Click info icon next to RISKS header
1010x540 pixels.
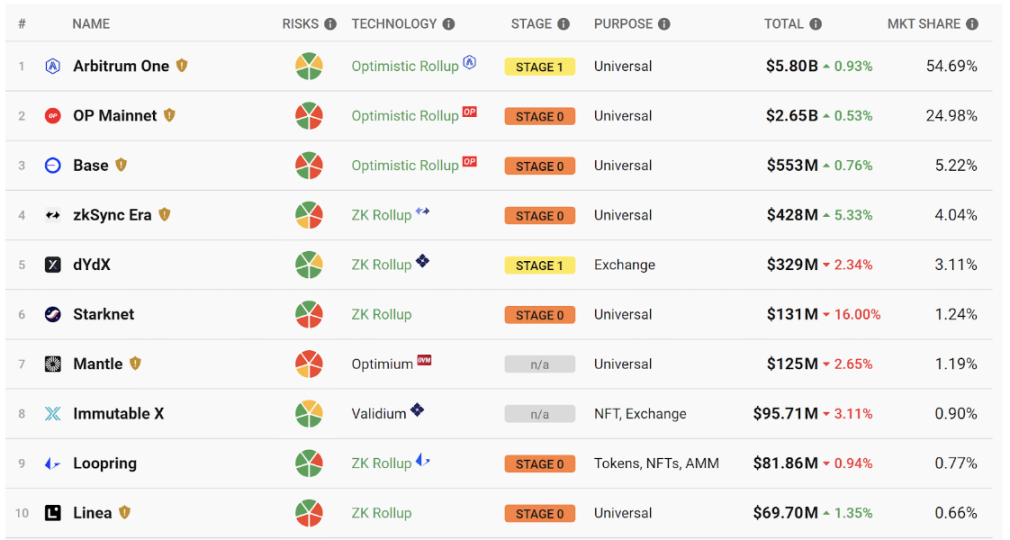click(x=330, y=24)
